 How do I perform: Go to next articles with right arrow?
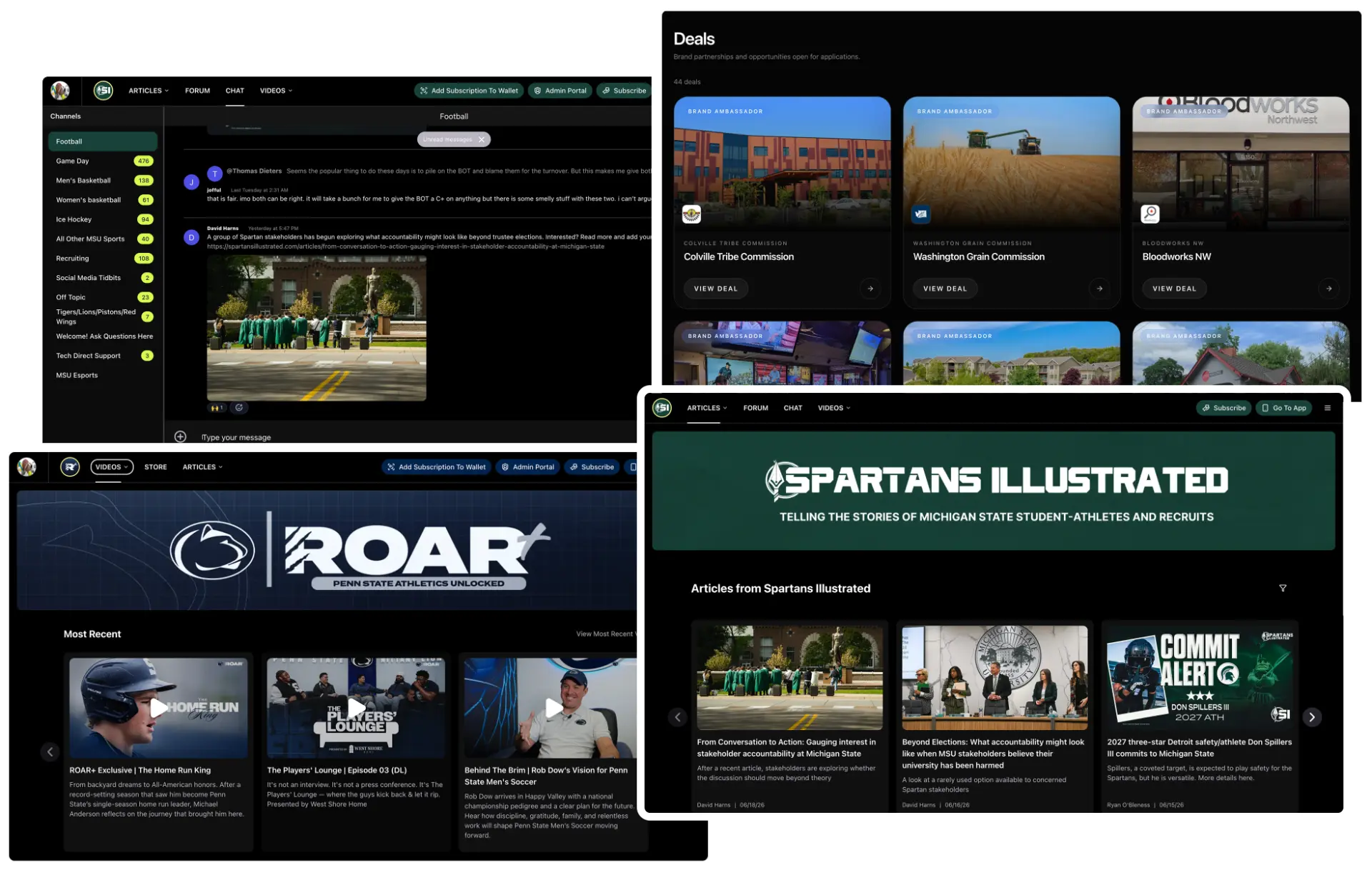[x=1312, y=716]
